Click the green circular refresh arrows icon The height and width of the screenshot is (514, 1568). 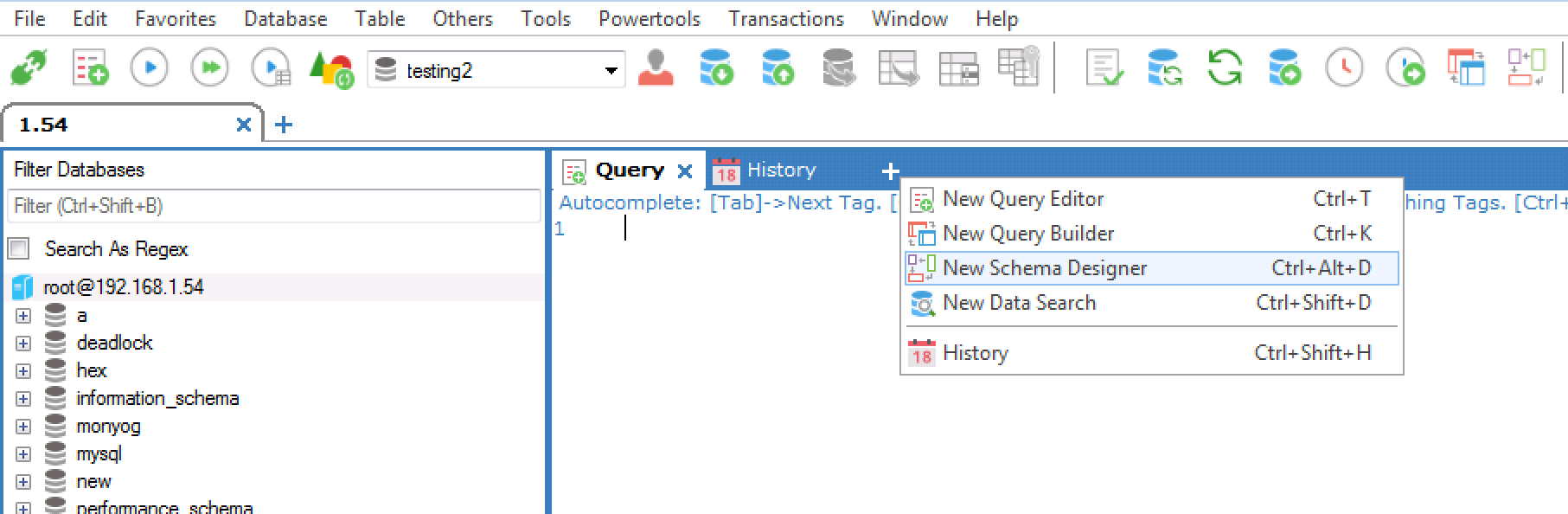(1225, 67)
